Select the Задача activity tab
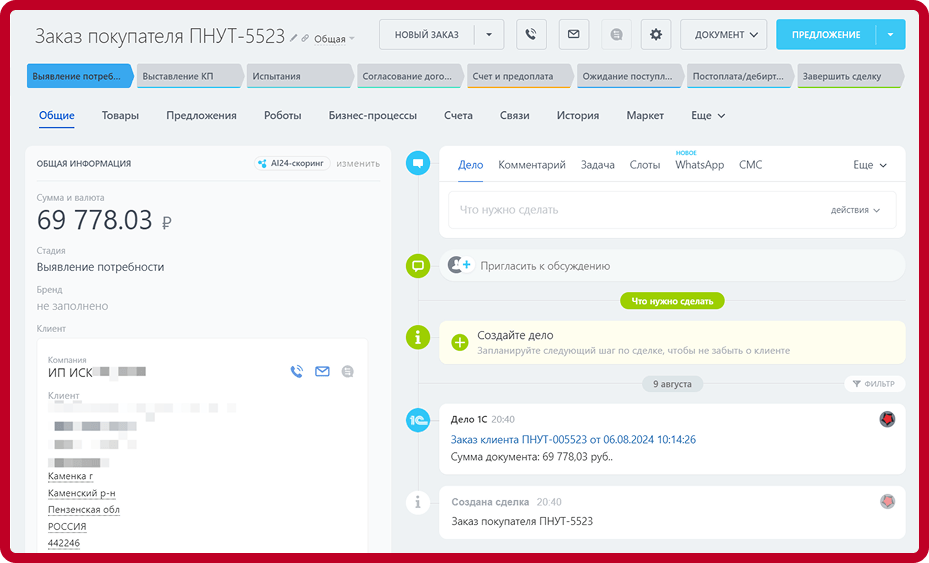Screen dimensions: 929x563 (x=598, y=165)
